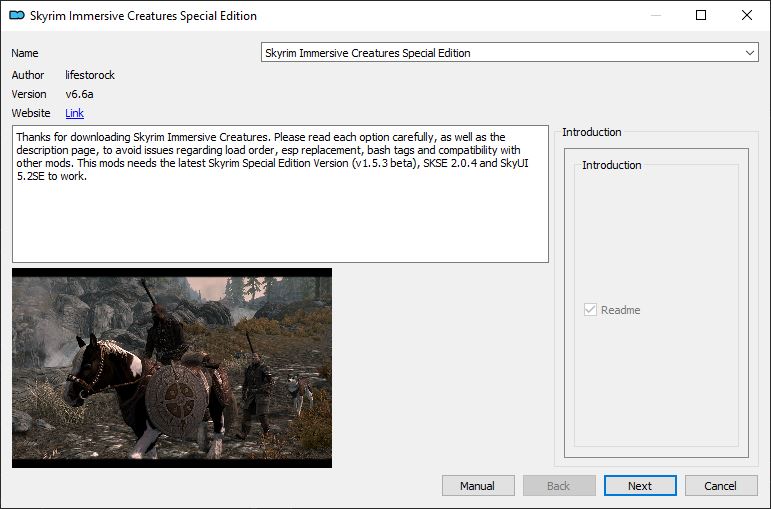The image size is (771, 509).
Task: Click the 'Name' field label
Action: click(25, 53)
